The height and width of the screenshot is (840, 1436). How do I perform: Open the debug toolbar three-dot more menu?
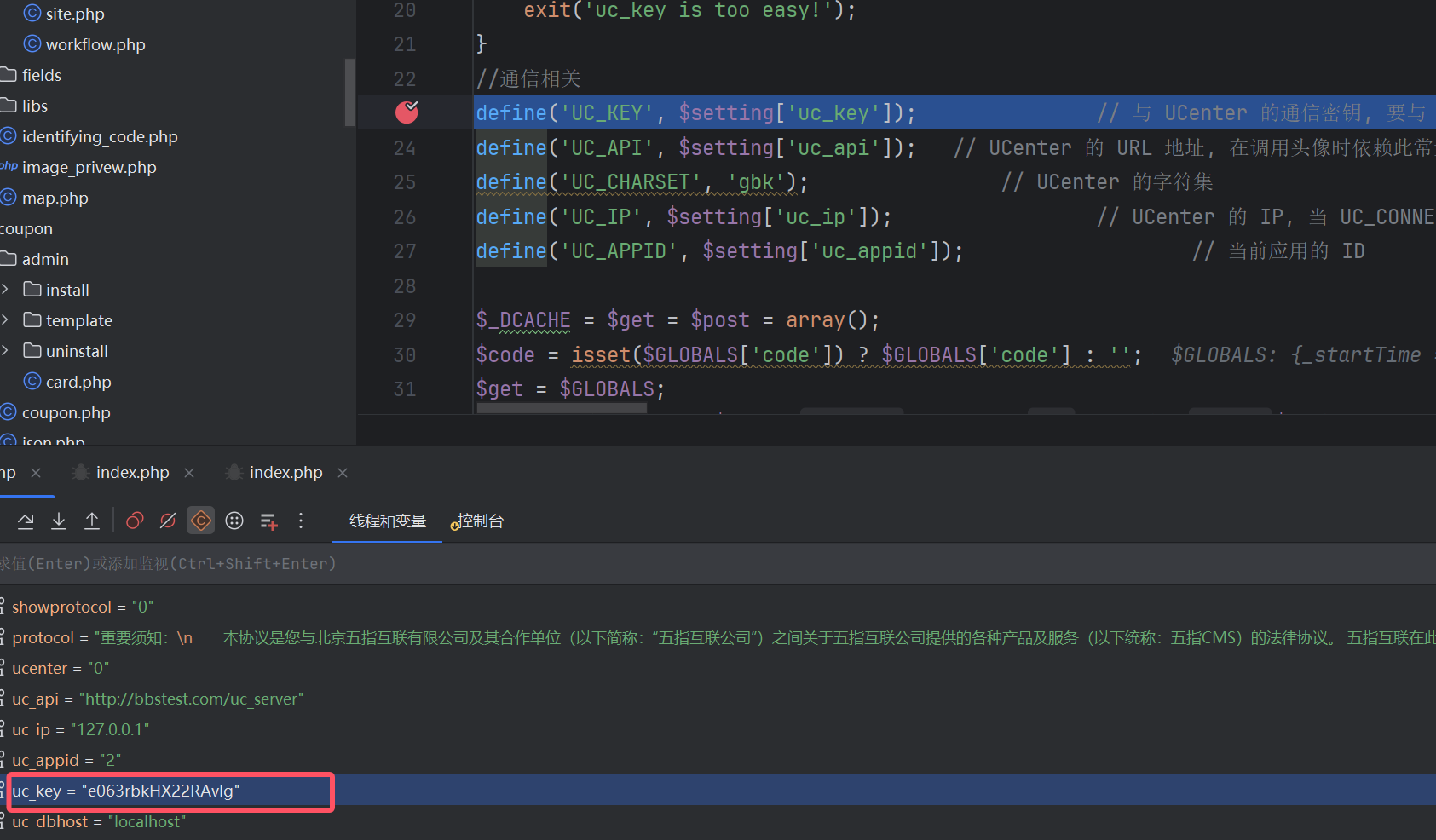tap(301, 521)
